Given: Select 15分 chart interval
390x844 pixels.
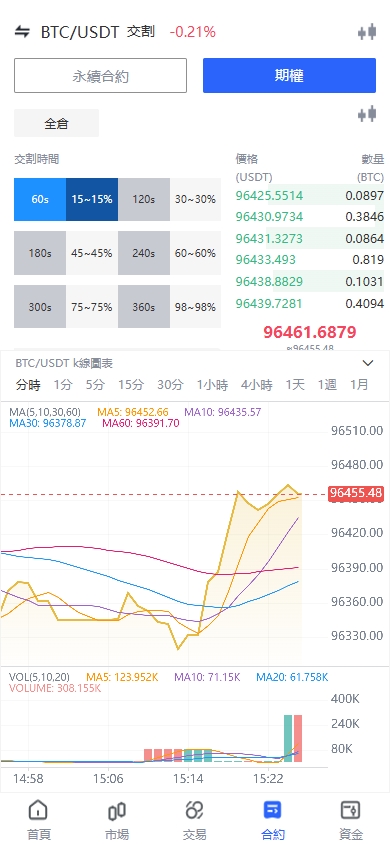Looking at the screenshot, I should 131,385.
